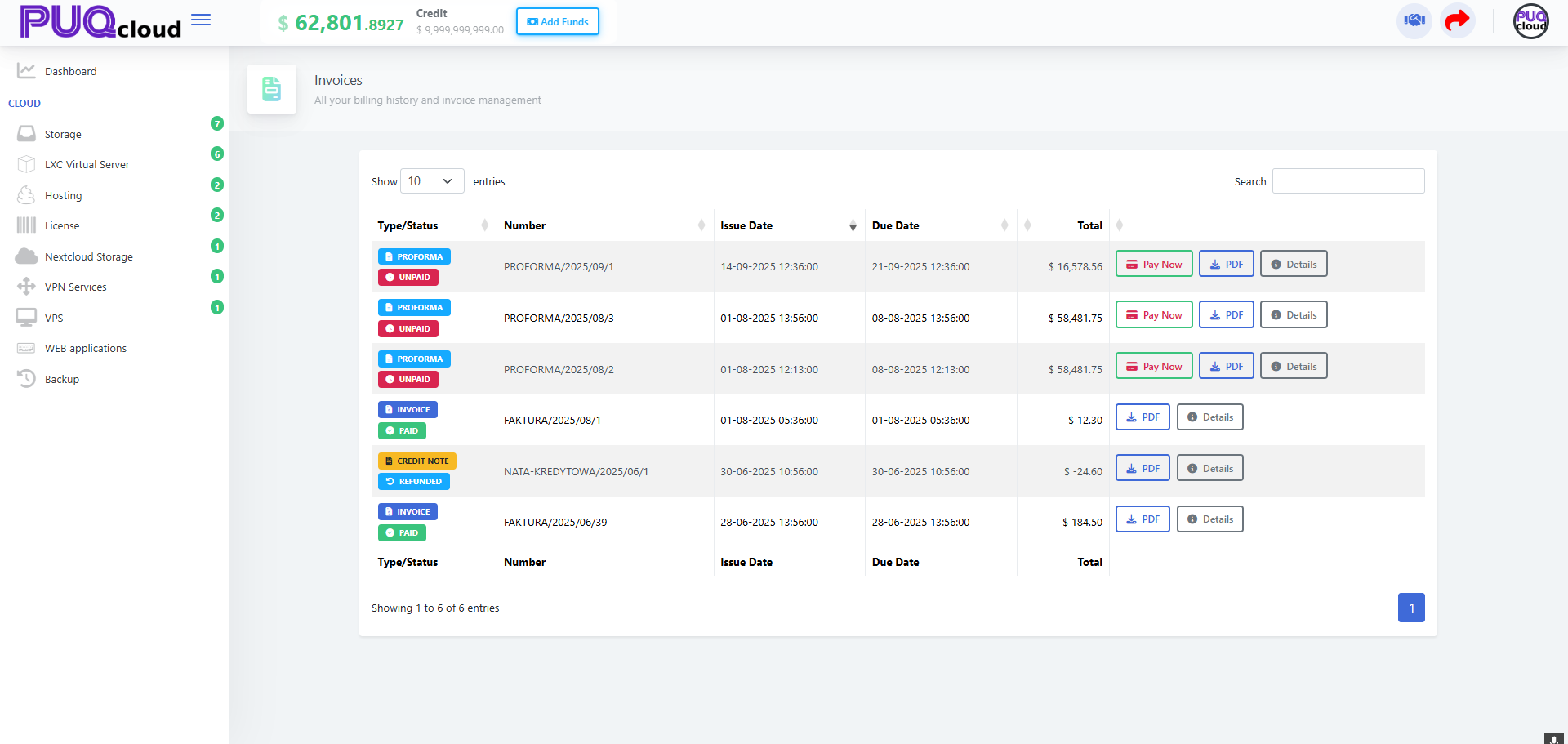View Details of PROFORMA/2025/09/1
This screenshot has height=744, width=1568.
1294,264
